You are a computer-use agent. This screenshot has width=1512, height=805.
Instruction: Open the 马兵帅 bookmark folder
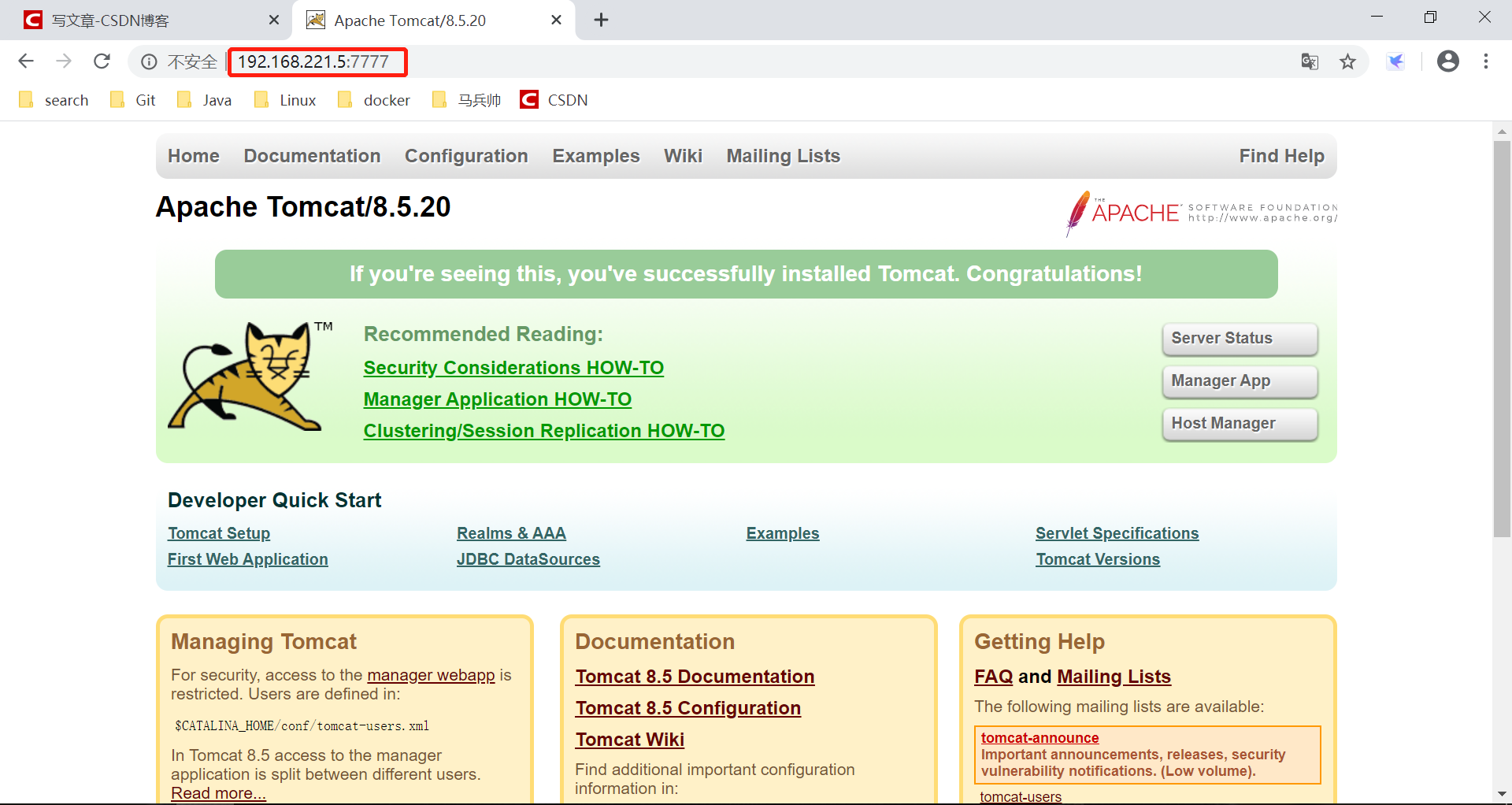click(x=467, y=100)
